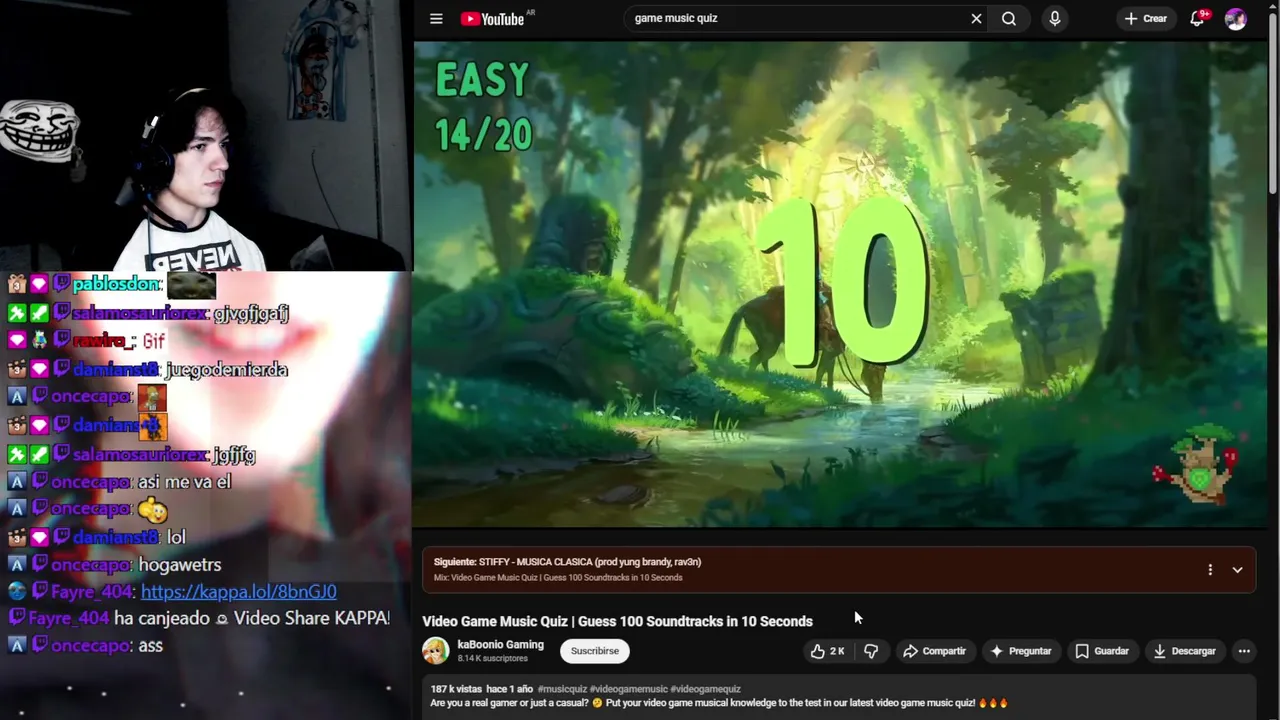Click the Siguiente STIFFY - MUSICA CLASICA entry
This screenshot has width=1280, height=720.
(567, 562)
